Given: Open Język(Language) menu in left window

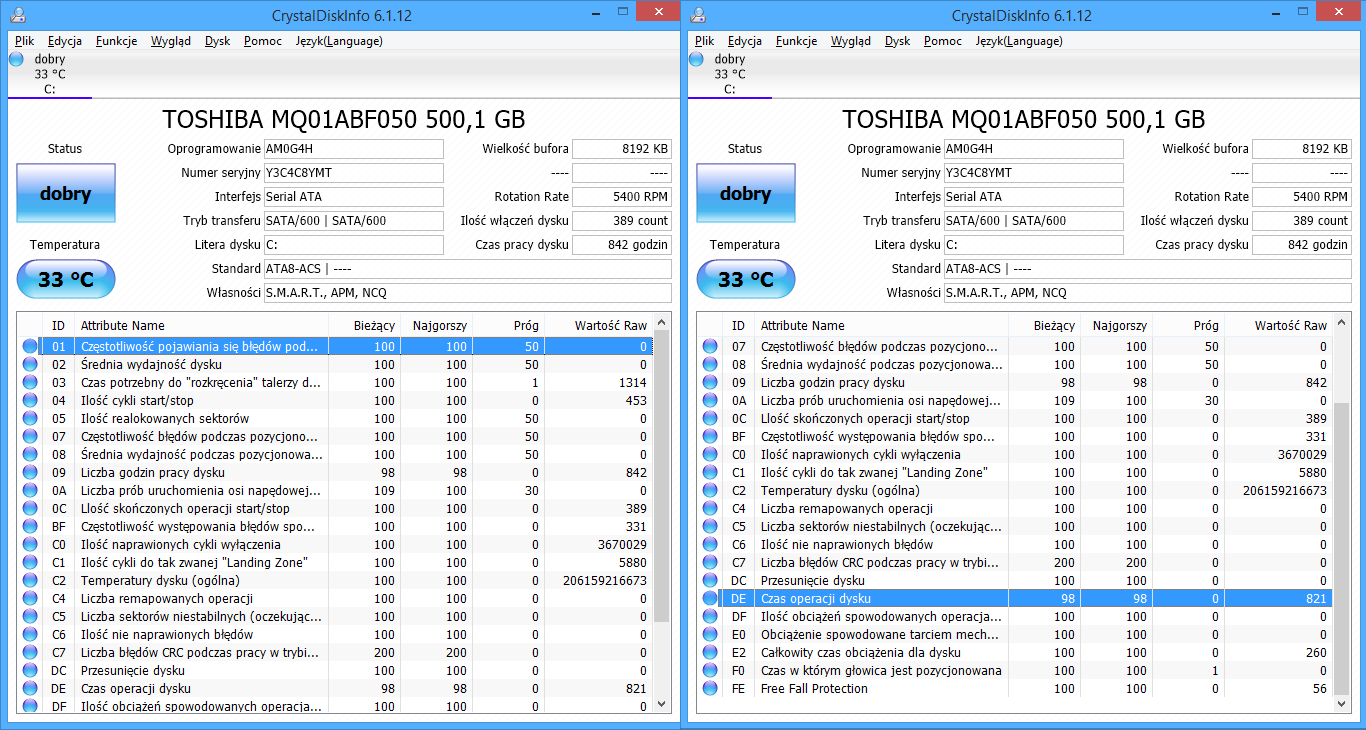Looking at the screenshot, I should (x=339, y=41).
